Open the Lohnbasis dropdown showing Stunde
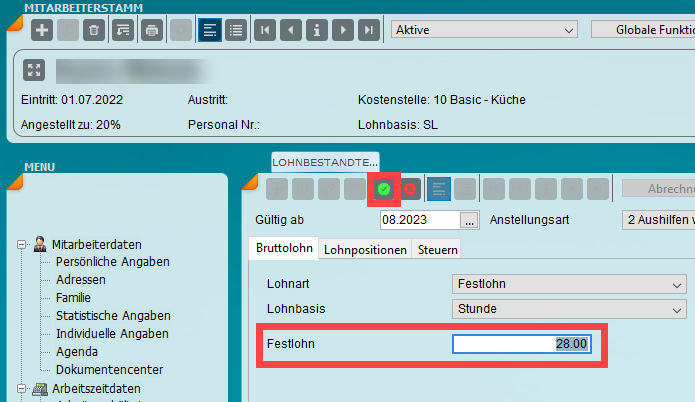 point(569,309)
